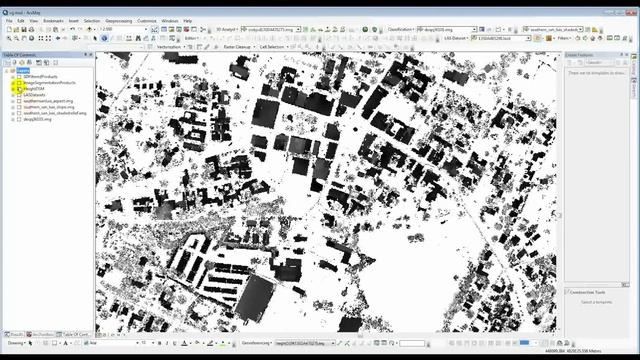Open the map scale dropdown

146,29
